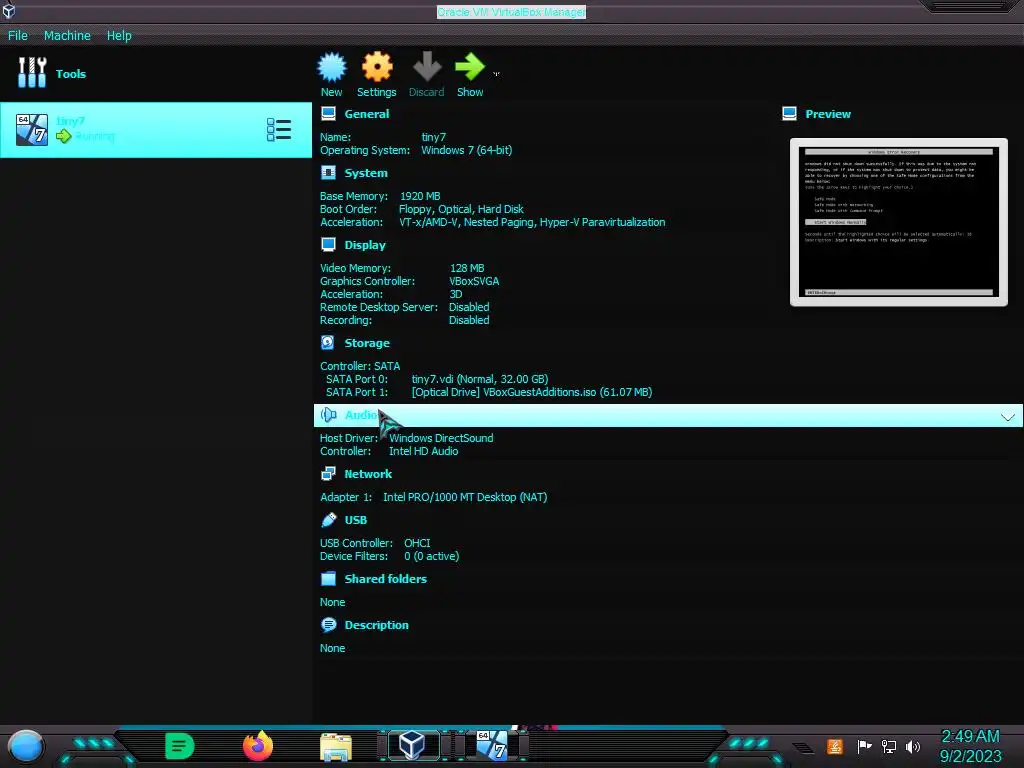This screenshot has width=1024, height=768.
Task: Open the Show button dropdown arrow
Action: (x=496, y=74)
